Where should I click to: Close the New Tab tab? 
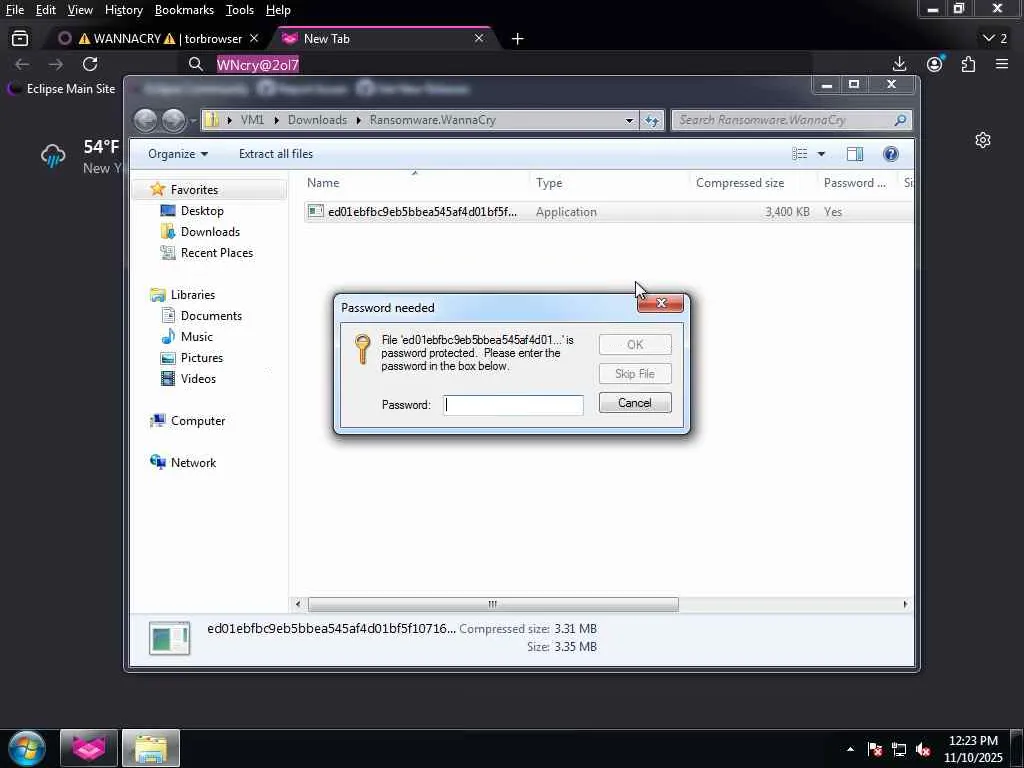pos(479,39)
